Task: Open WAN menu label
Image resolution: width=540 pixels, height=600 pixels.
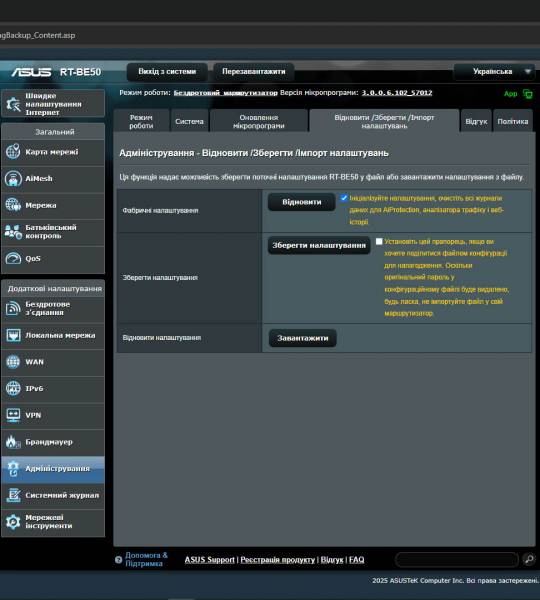Action: pyautogui.click(x=34, y=362)
